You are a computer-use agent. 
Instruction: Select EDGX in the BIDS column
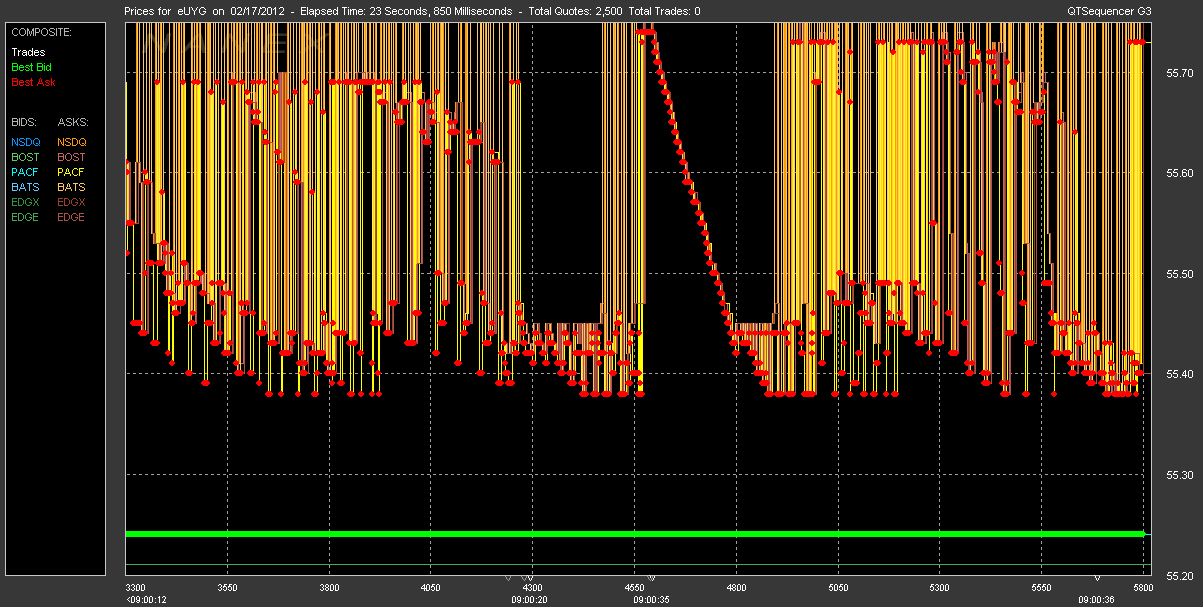point(26,202)
